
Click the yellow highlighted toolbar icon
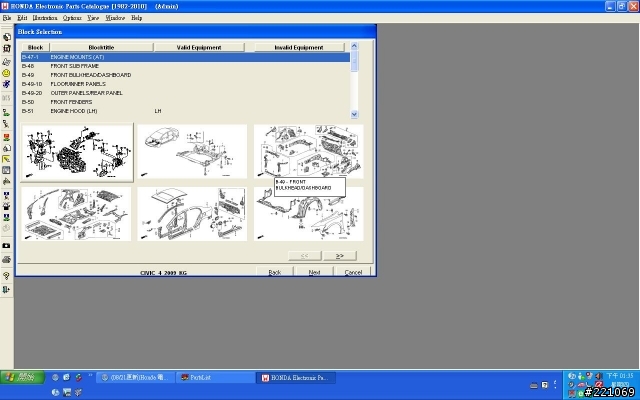coord(6,159)
